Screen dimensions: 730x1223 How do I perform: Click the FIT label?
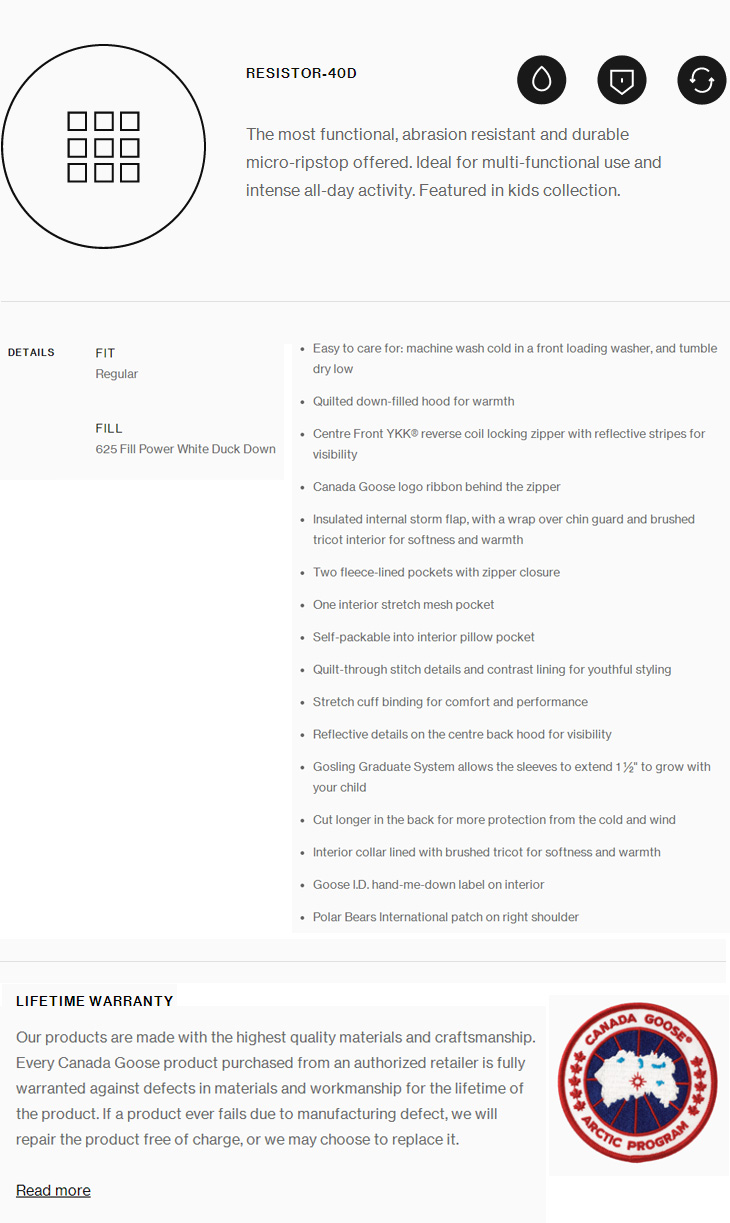tap(105, 353)
